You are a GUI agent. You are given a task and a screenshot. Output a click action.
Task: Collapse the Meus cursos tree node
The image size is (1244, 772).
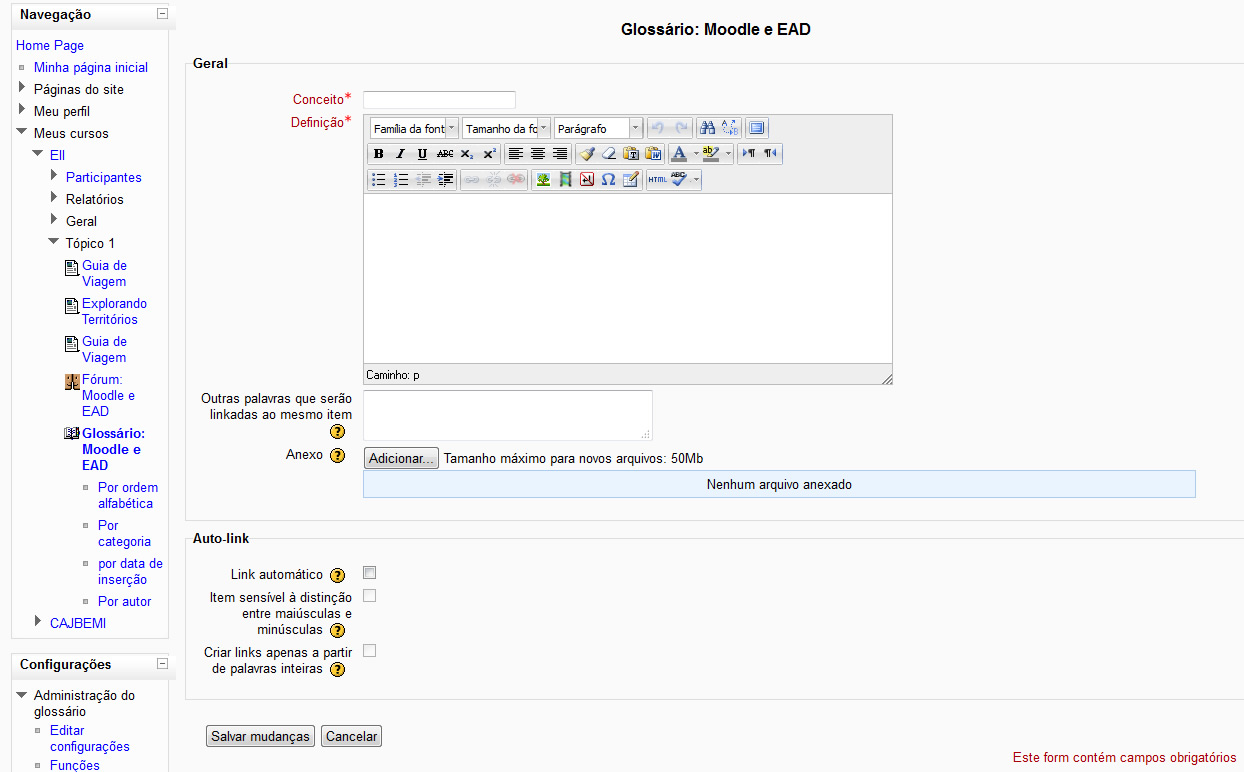pyautogui.click(x=22, y=132)
